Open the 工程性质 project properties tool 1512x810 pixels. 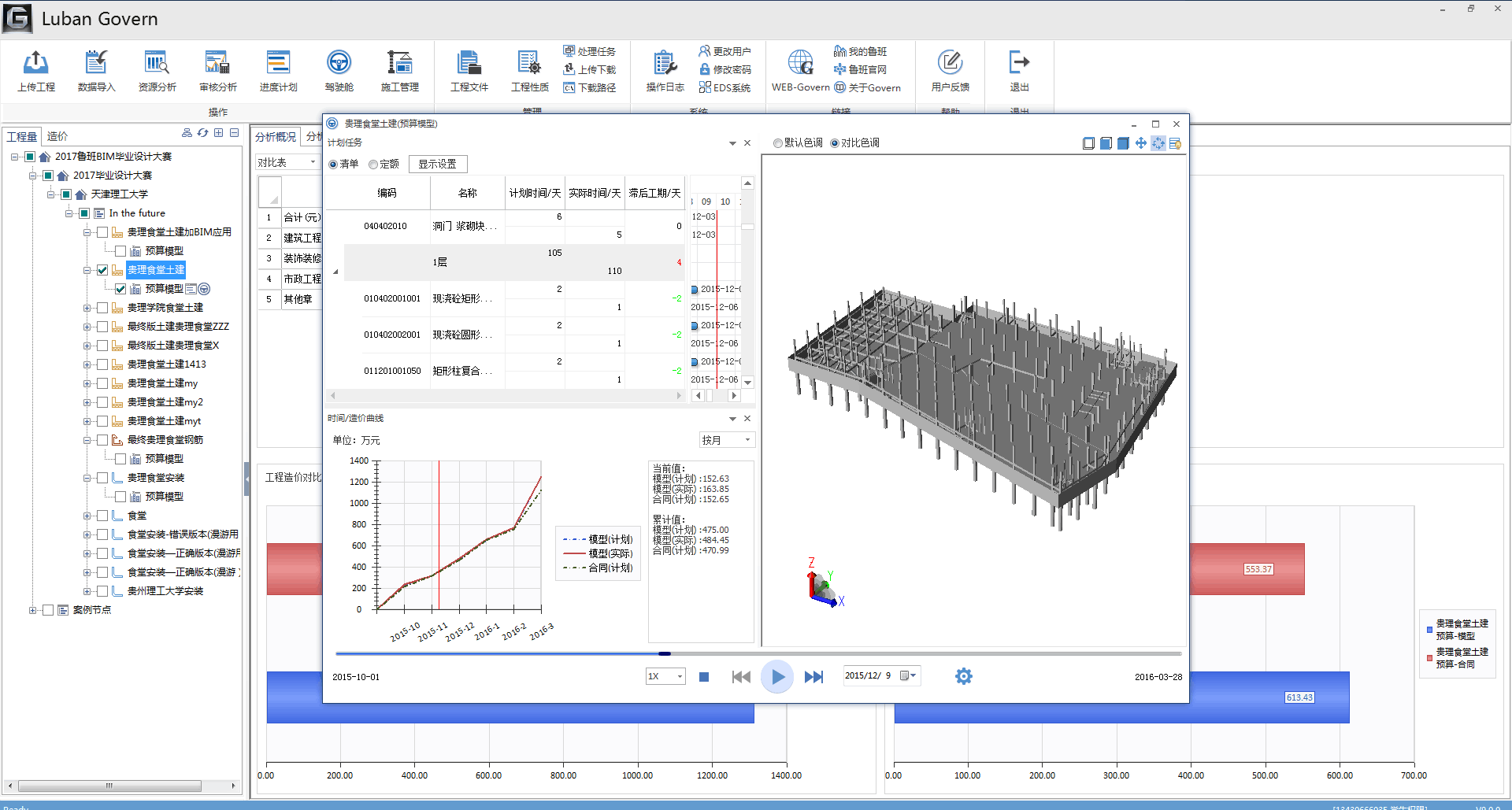(529, 71)
